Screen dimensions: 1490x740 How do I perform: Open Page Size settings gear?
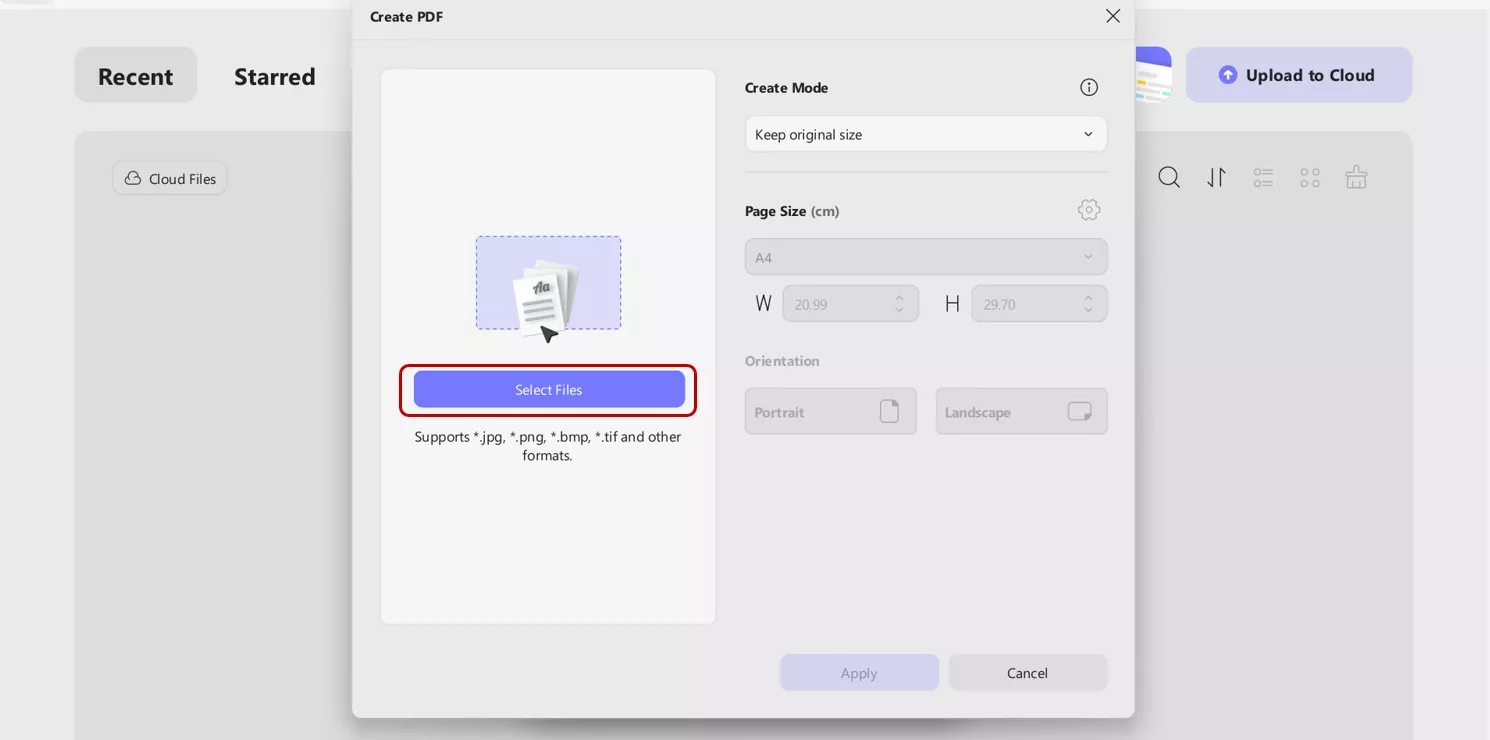pos(1089,210)
